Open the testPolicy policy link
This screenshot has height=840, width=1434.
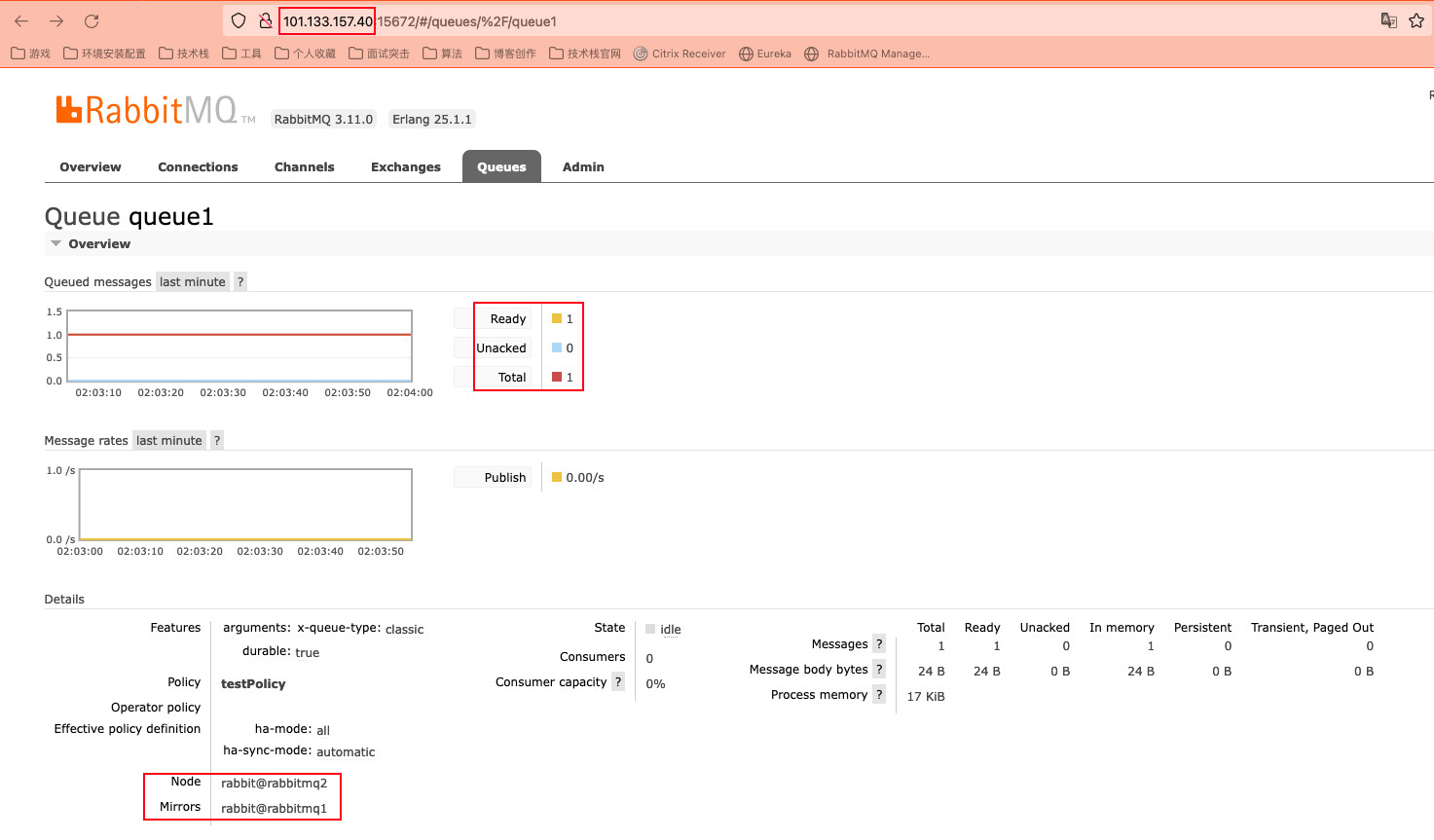tap(253, 683)
